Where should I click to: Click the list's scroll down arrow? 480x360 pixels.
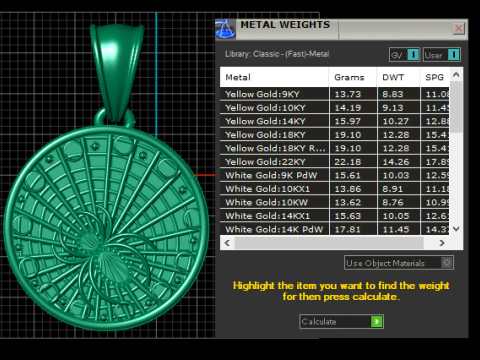pos(456,229)
